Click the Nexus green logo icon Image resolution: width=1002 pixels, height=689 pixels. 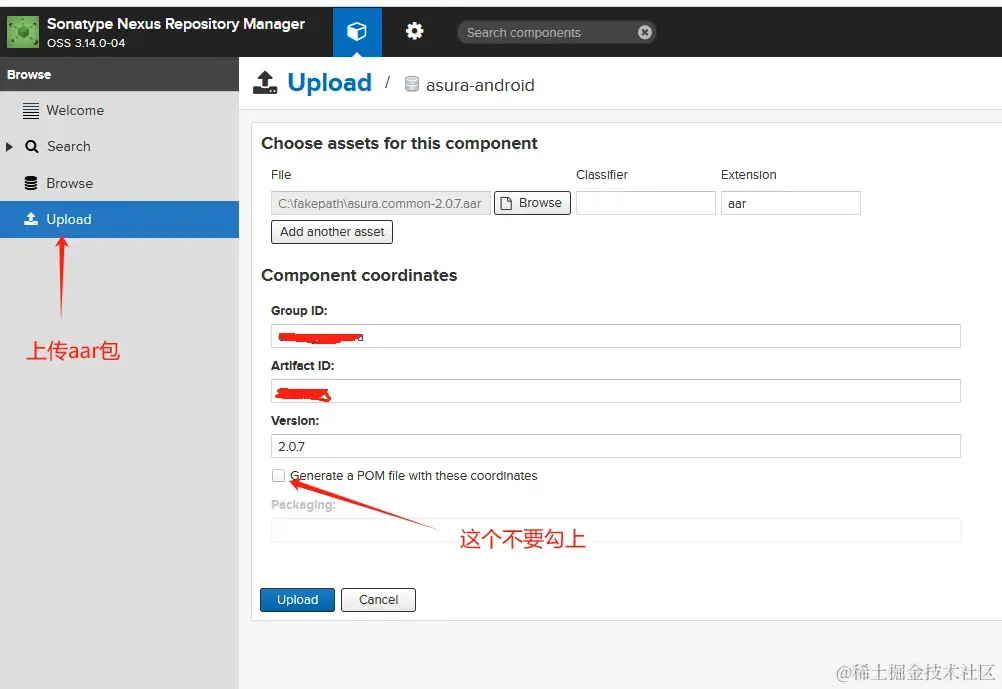pos(23,33)
